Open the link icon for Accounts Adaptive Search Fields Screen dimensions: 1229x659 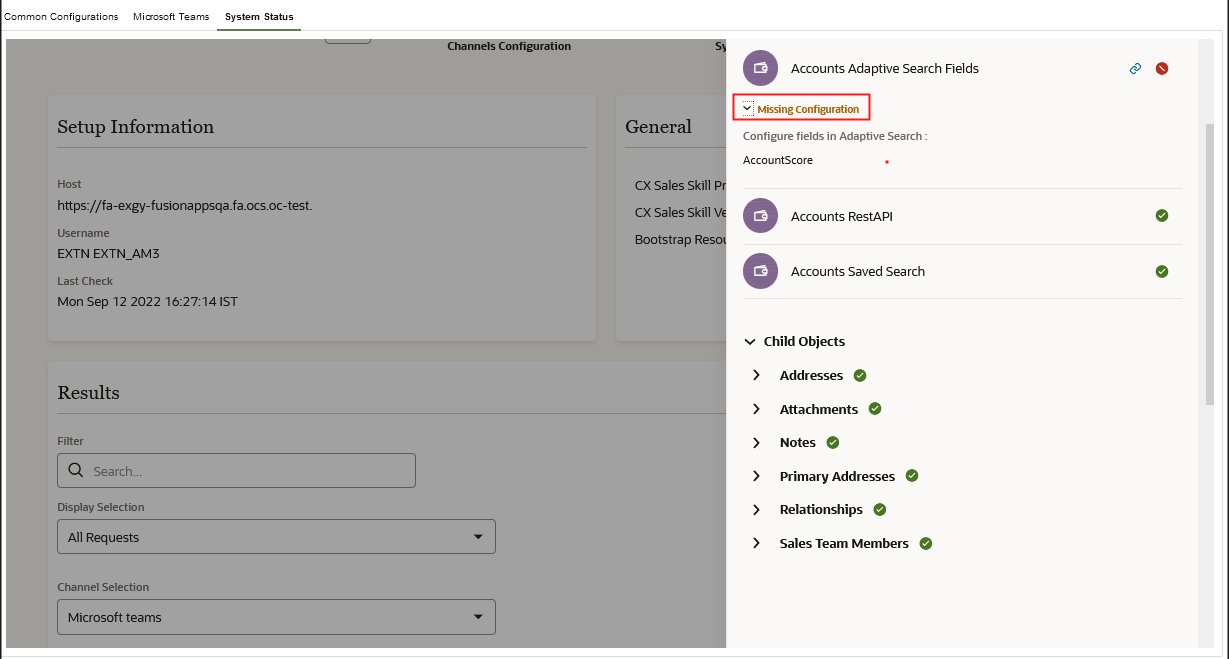1135,69
